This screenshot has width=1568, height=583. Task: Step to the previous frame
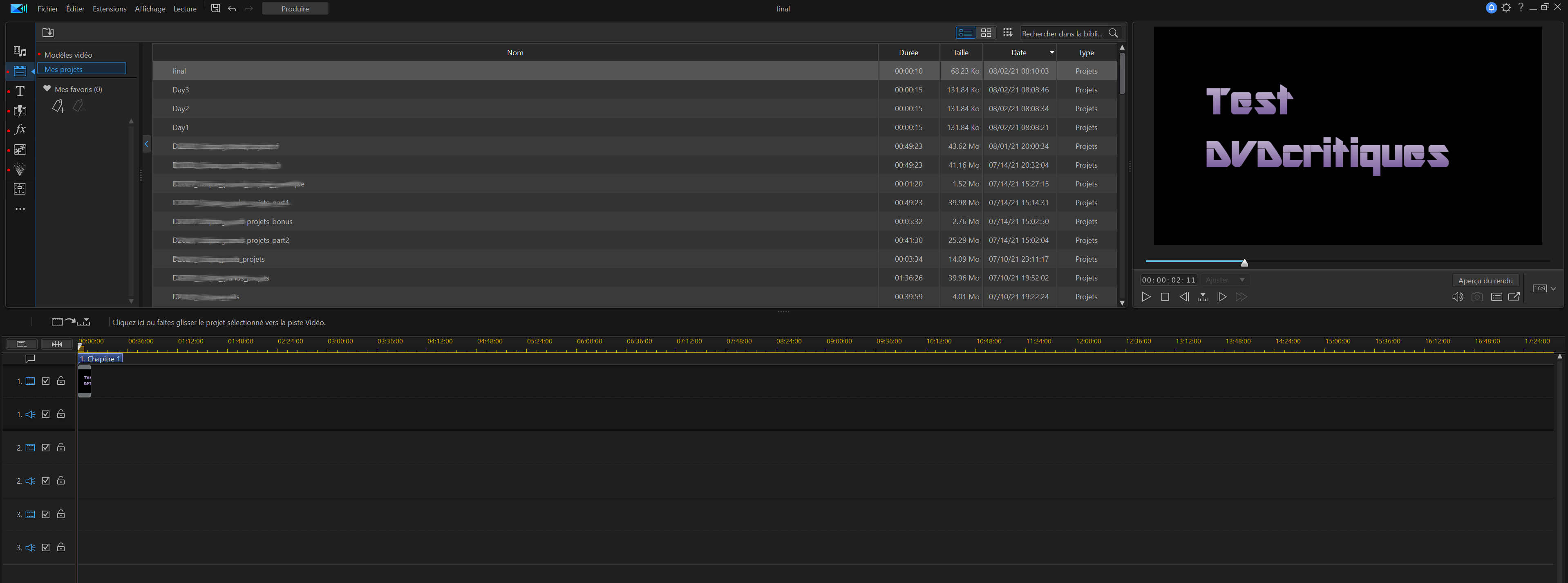[x=1184, y=297]
